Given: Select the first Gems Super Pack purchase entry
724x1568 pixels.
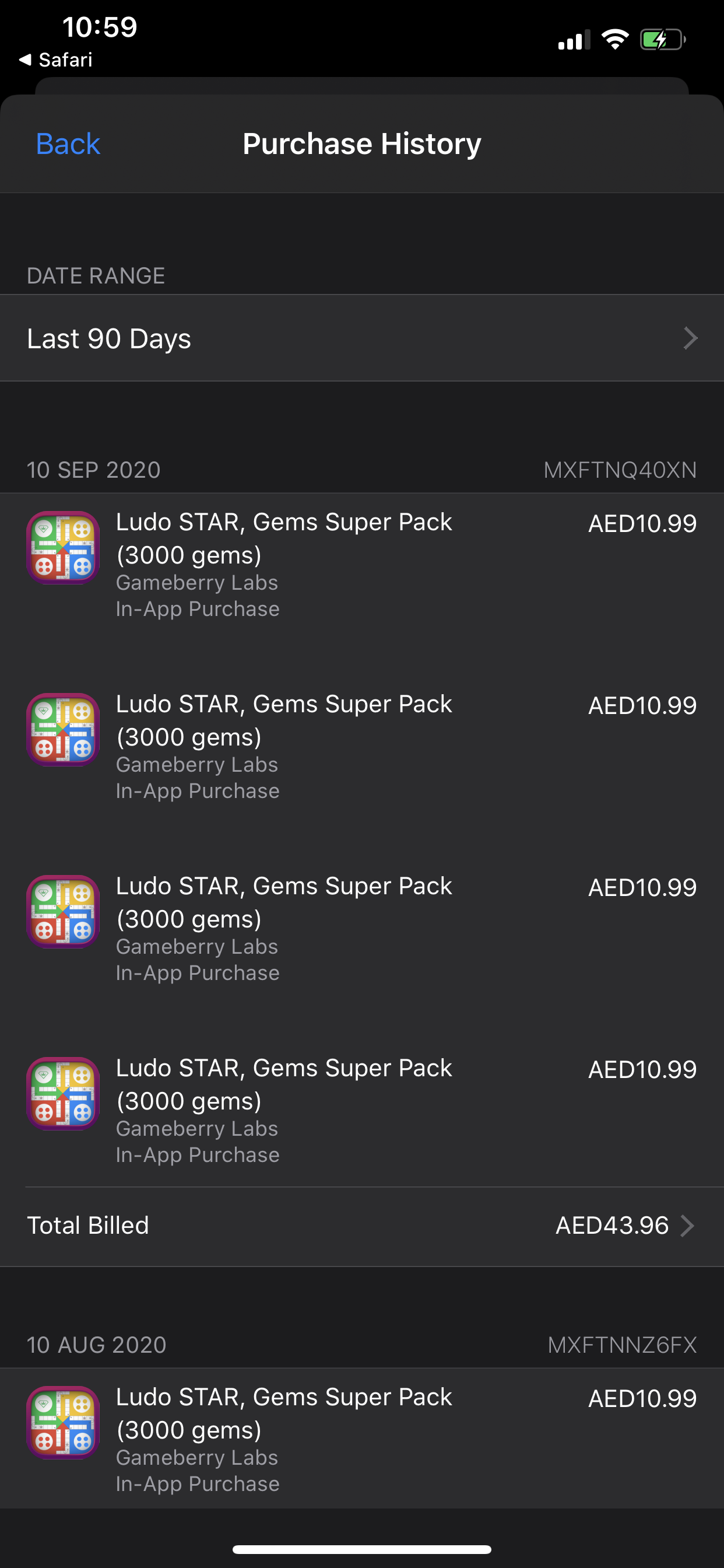Looking at the screenshot, I should click(362, 565).
